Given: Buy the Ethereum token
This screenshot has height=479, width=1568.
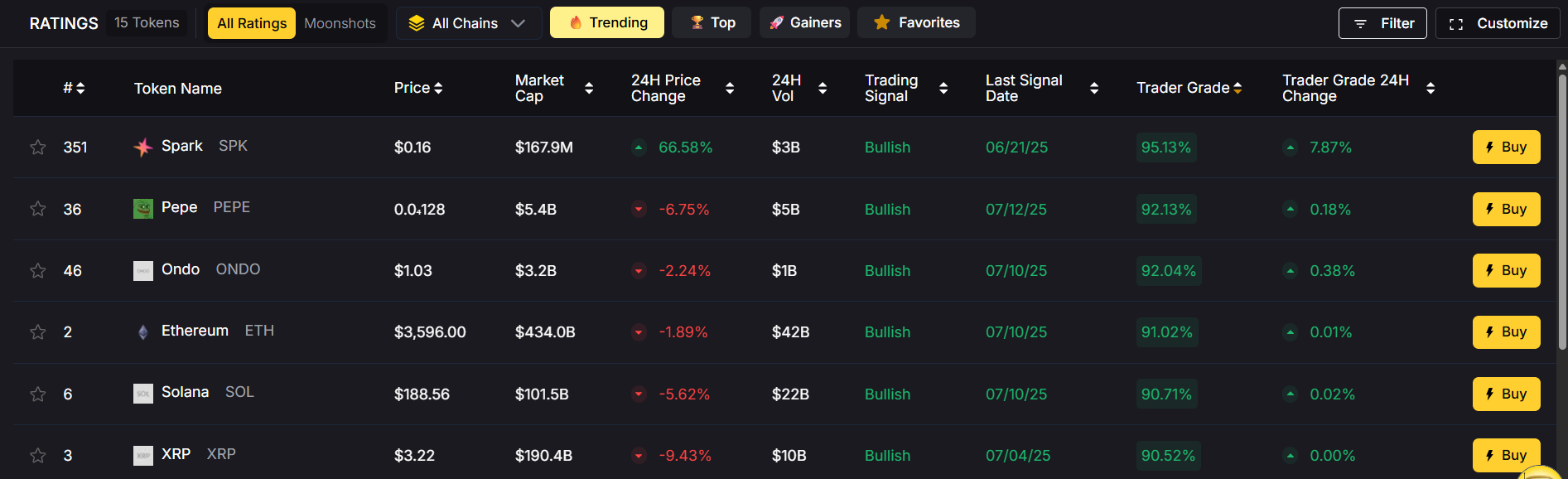Looking at the screenshot, I should click(1506, 332).
